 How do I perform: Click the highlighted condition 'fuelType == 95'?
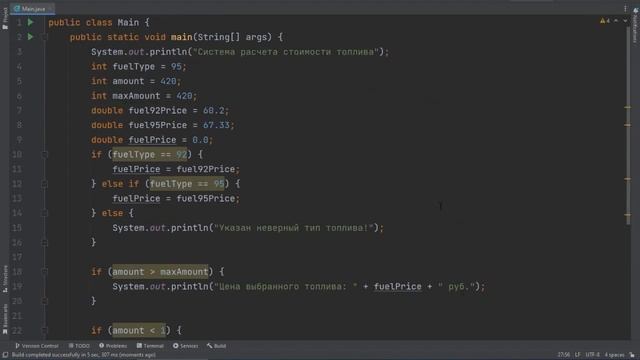pyautogui.click(x=187, y=184)
